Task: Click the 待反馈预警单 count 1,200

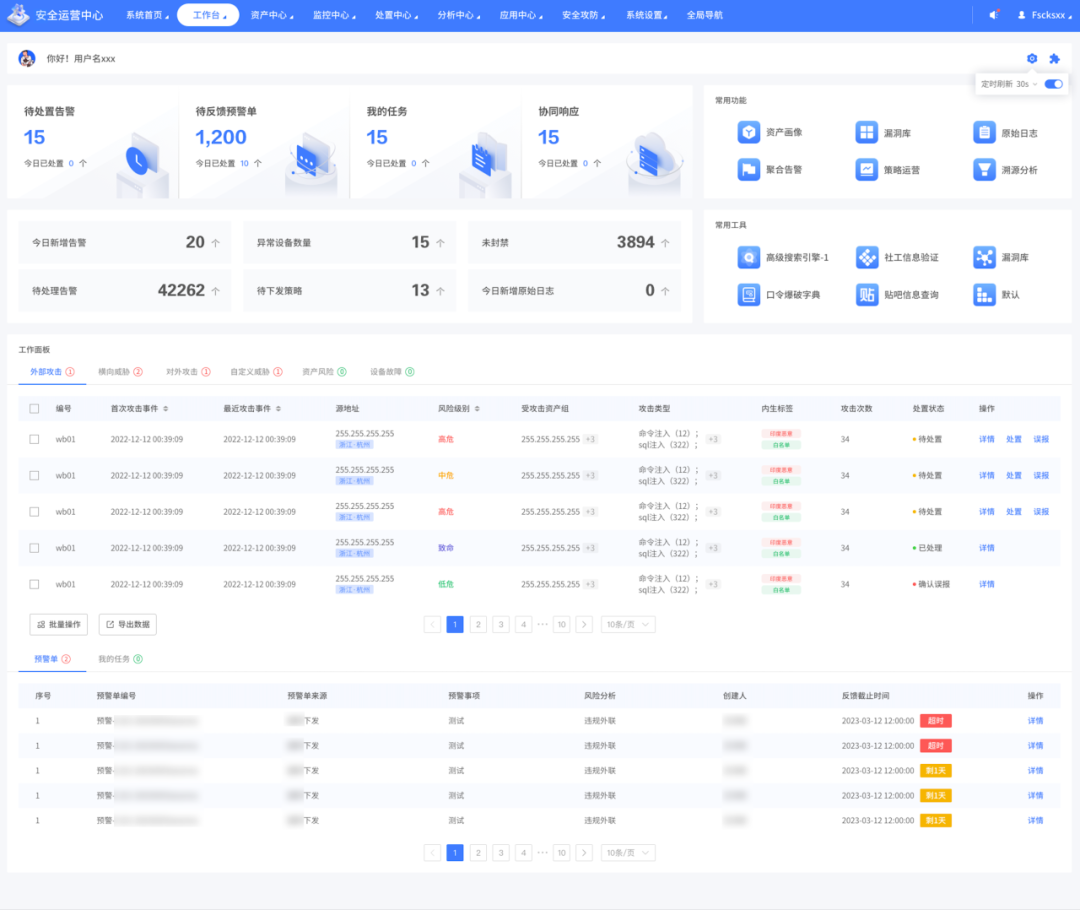Action: click(x=220, y=138)
